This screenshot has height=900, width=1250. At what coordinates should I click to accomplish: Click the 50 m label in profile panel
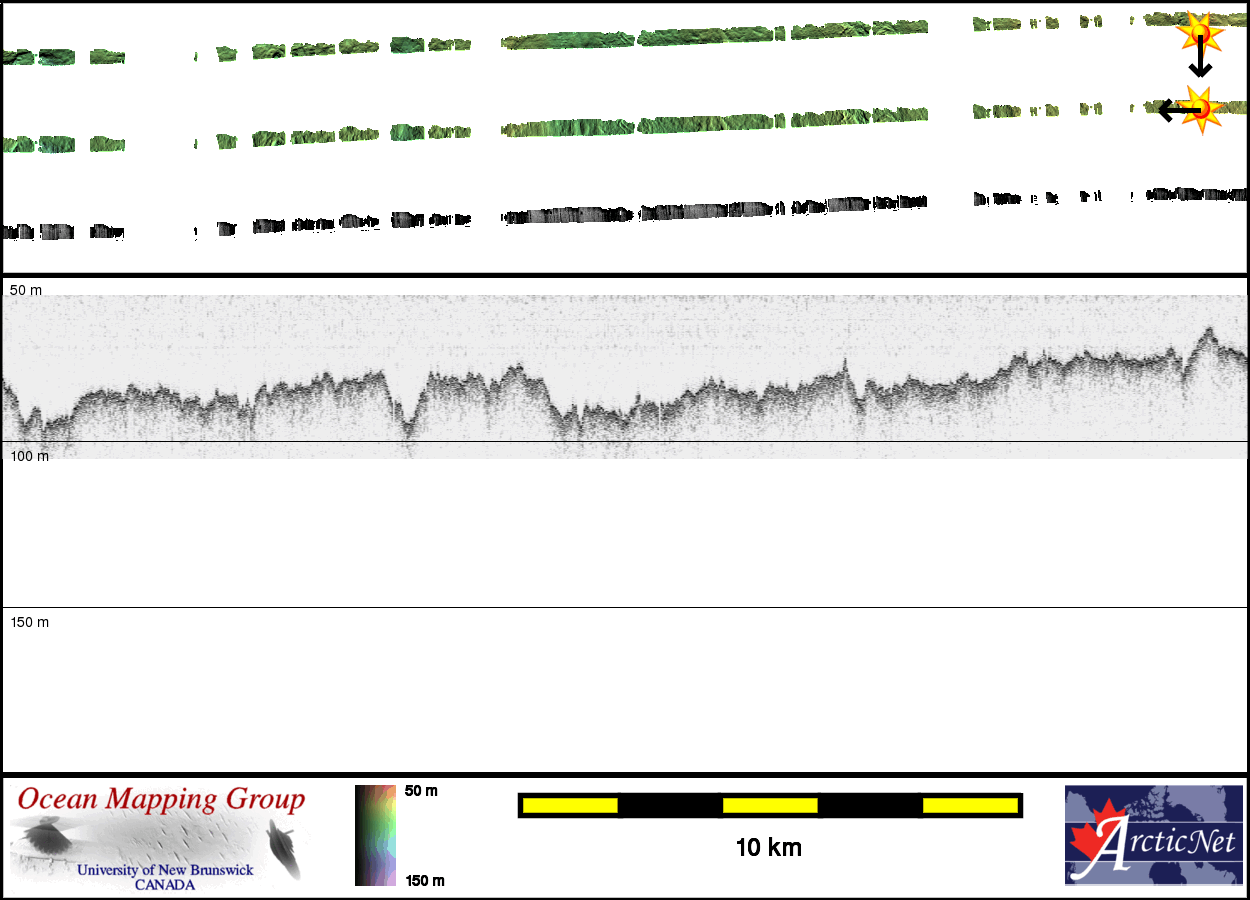27,290
